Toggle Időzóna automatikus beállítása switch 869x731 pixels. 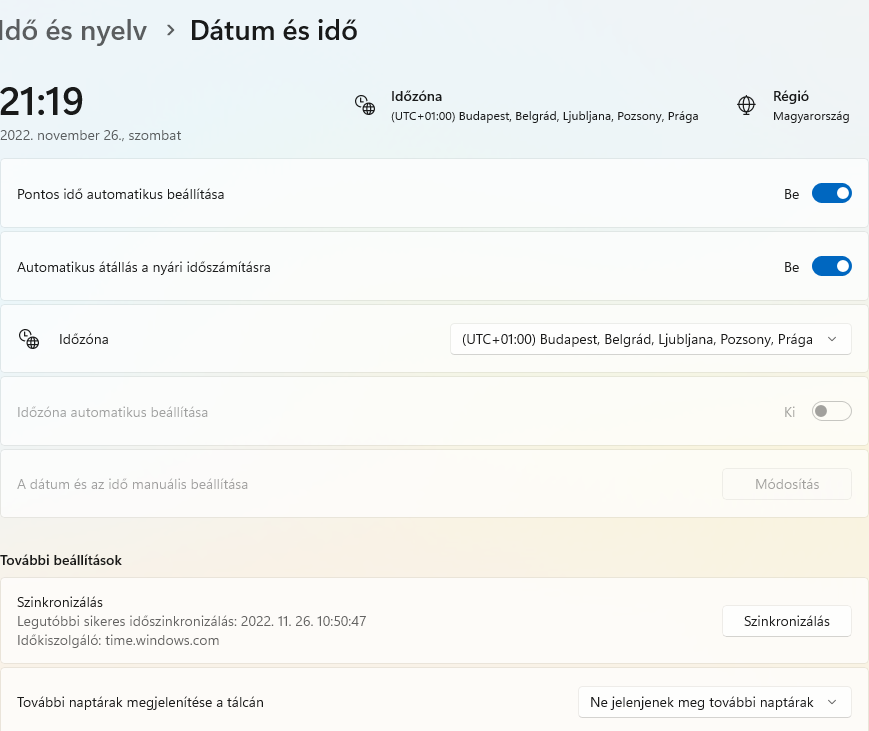tap(831, 411)
